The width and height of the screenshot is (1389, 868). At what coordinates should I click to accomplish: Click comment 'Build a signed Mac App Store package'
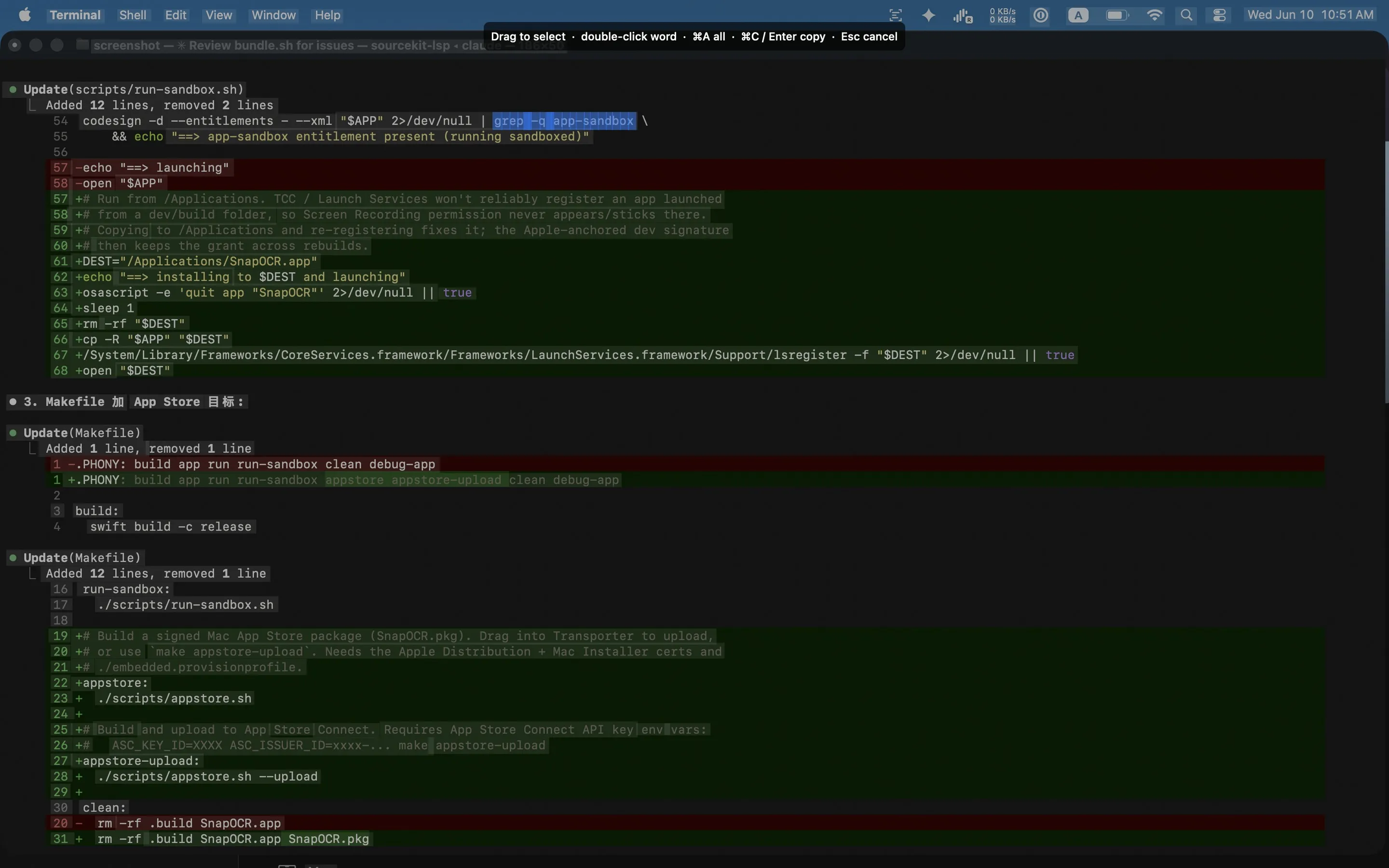[x=395, y=636]
